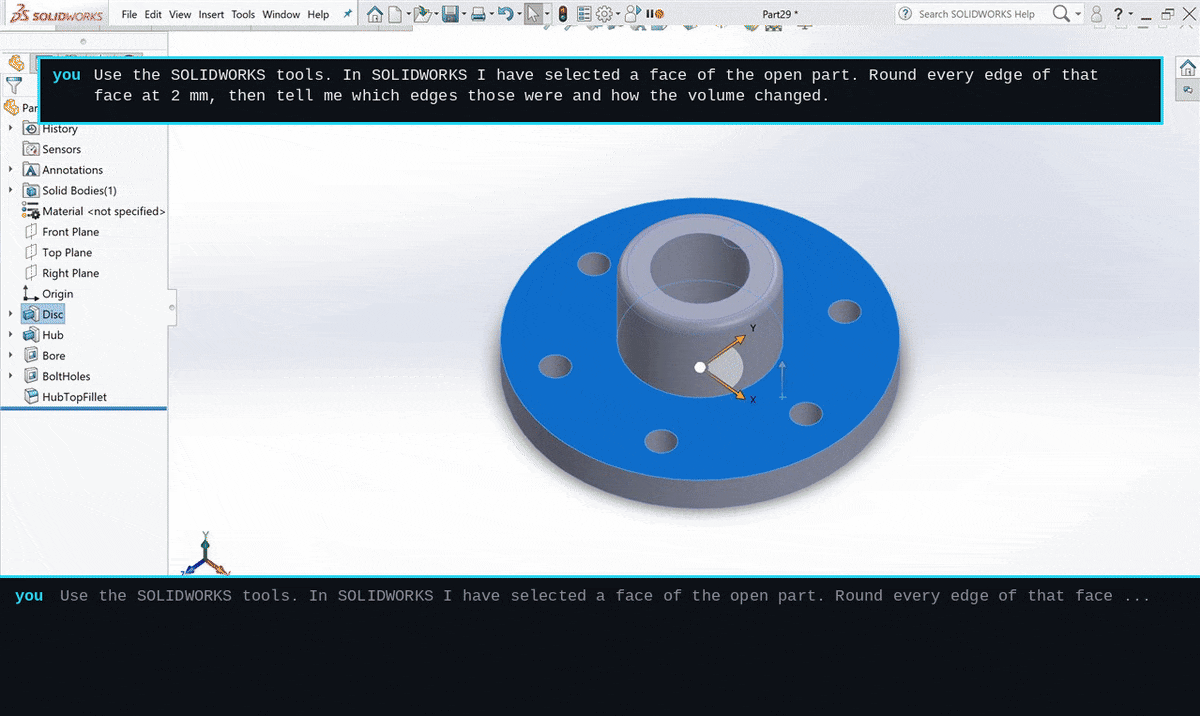This screenshot has height=716, width=1200.
Task: Expand the BoltHoles feature
Action: click(x=11, y=376)
